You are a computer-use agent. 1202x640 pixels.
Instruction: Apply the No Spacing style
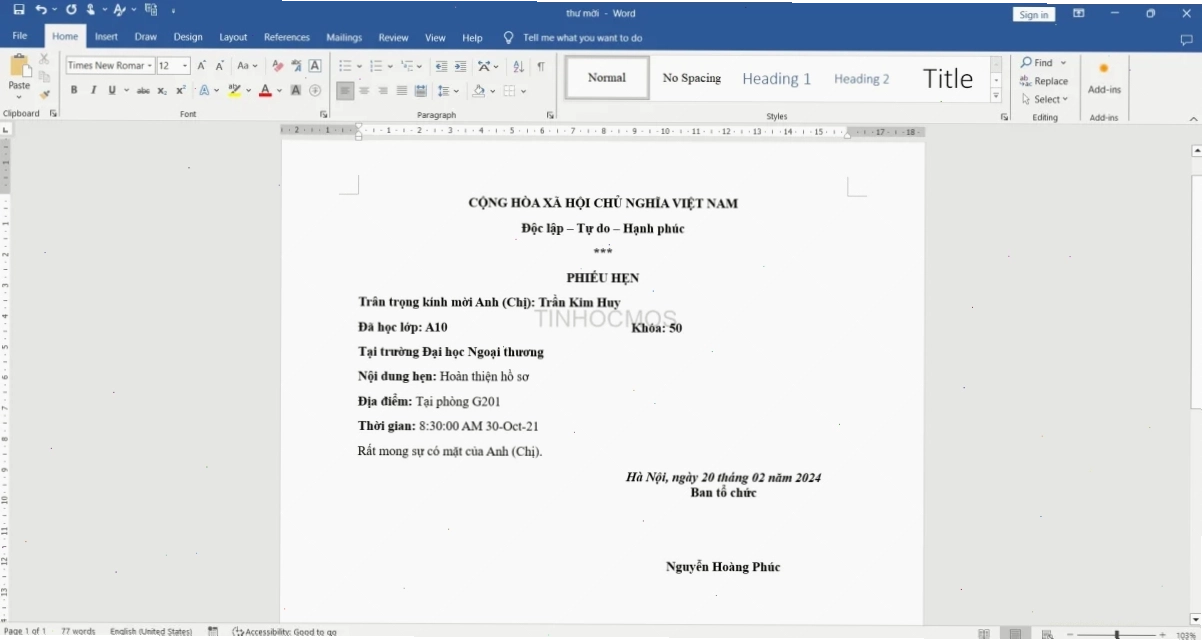tap(692, 78)
